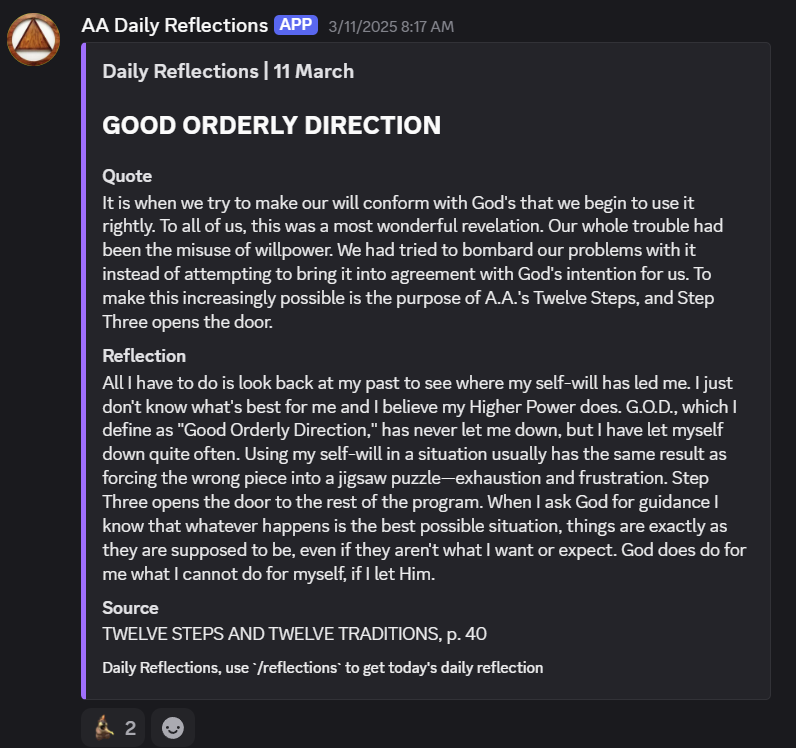The width and height of the screenshot is (796, 748).
Task: Toggle the existing emoji reaction under the message
Action: pyautogui.click(x=113, y=728)
